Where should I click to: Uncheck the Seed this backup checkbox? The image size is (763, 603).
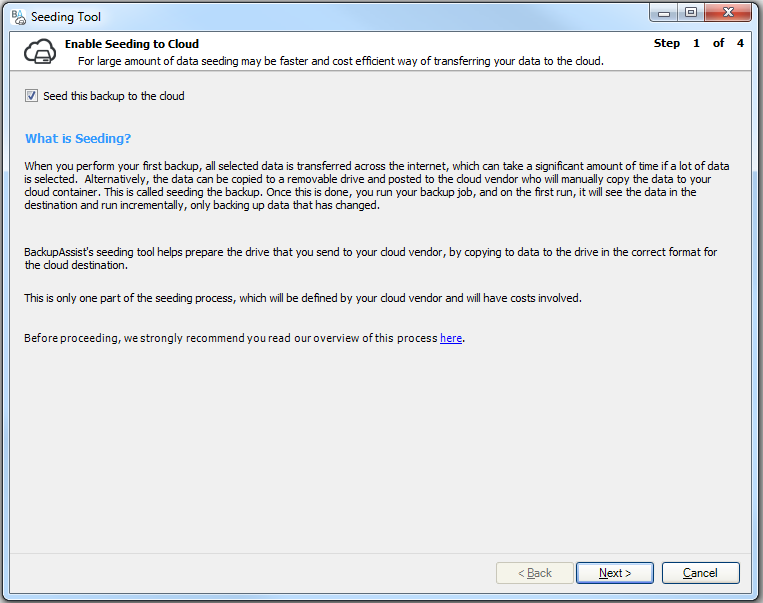tap(31, 95)
